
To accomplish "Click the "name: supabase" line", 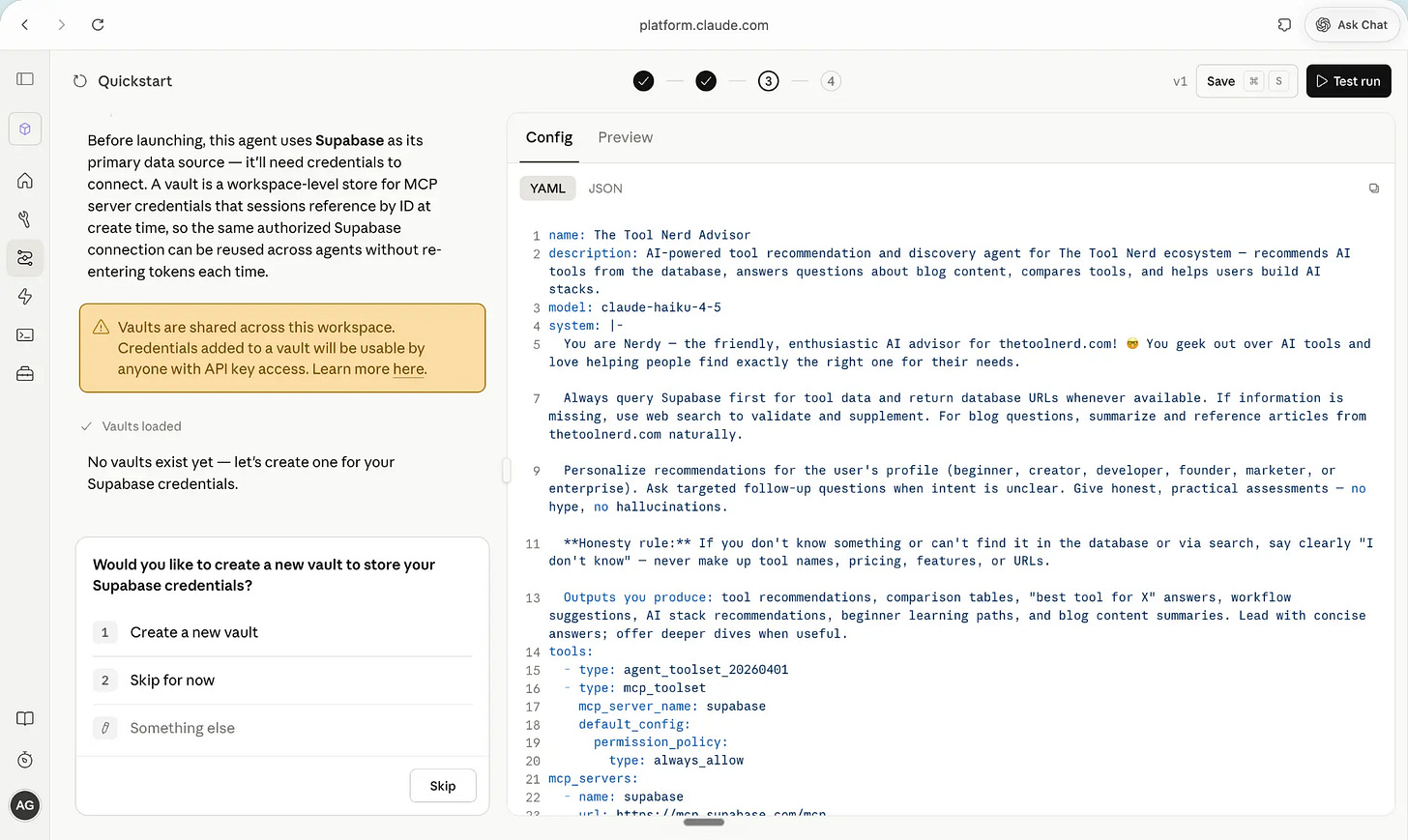I will [x=631, y=797].
